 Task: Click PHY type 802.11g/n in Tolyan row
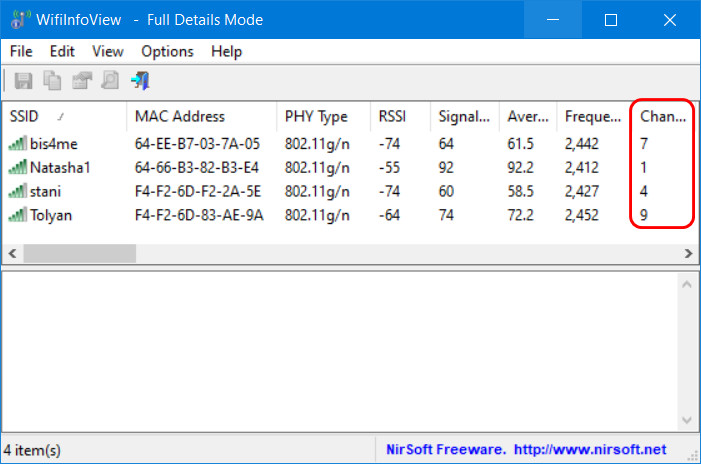[317, 215]
